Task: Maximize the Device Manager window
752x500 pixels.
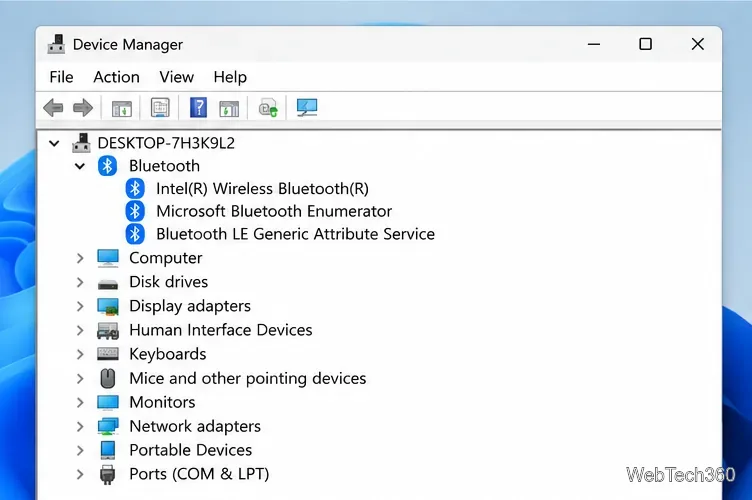Action: (x=646, y=44)
